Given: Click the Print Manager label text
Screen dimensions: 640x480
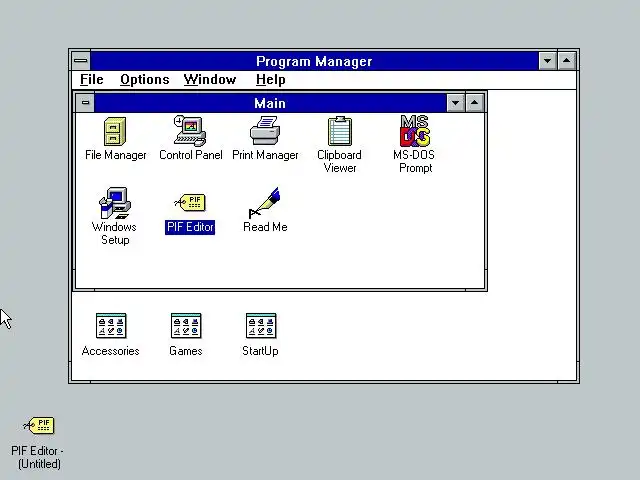Looking at the screenshot, I should [265, 155].
